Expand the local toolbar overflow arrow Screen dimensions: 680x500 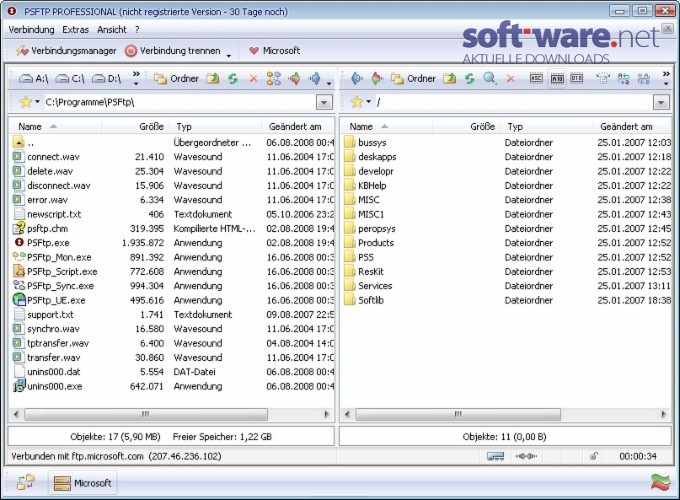329,83
